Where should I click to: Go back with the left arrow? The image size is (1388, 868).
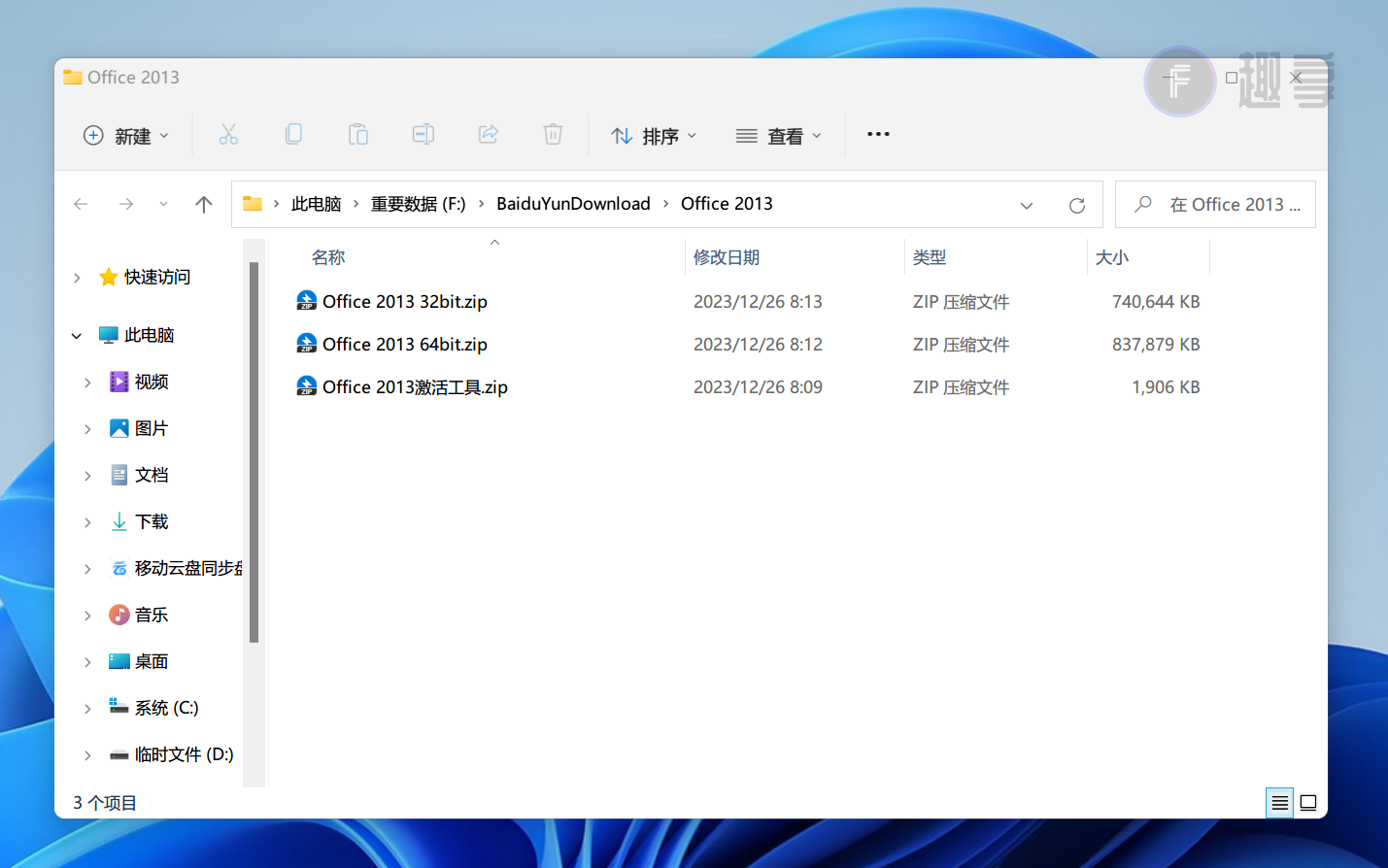coord(81,204)
